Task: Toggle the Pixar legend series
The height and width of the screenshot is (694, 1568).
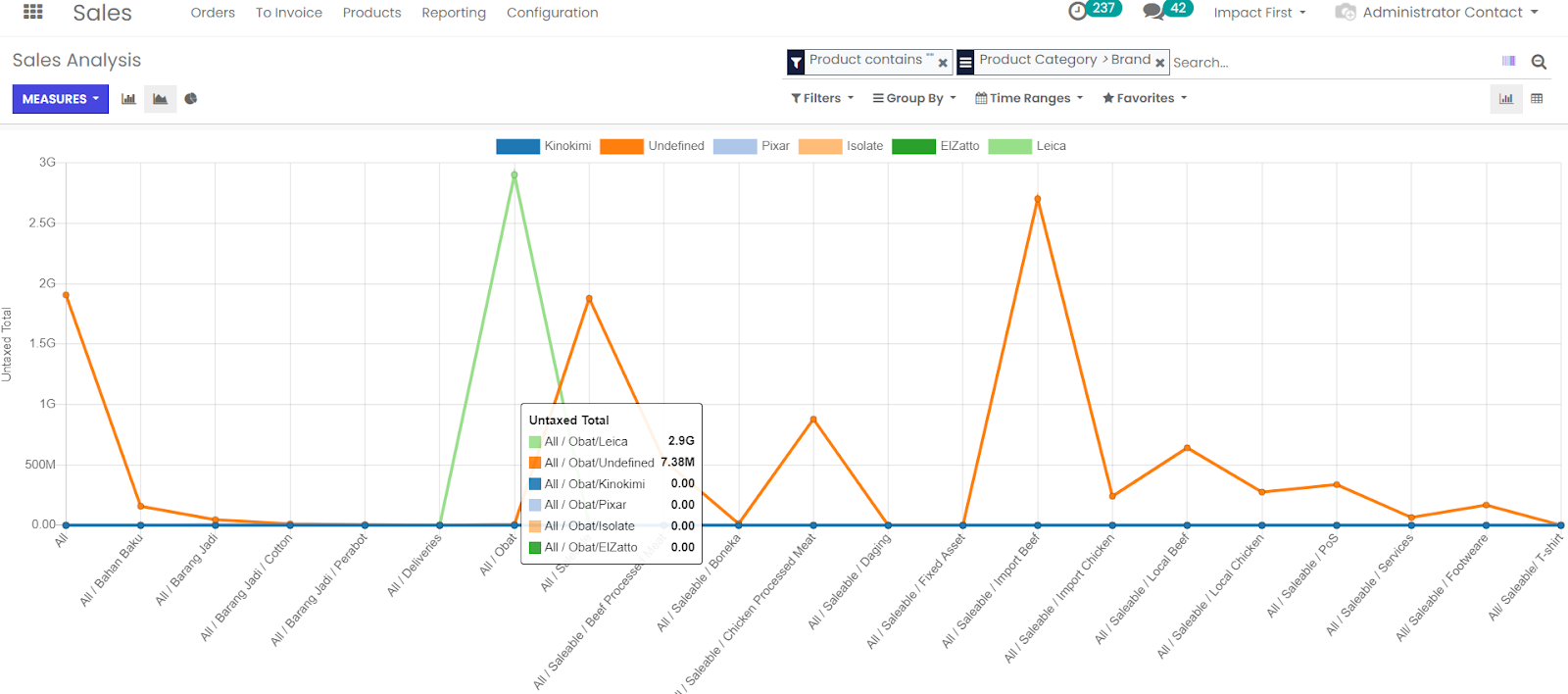Action: point(752,146)
